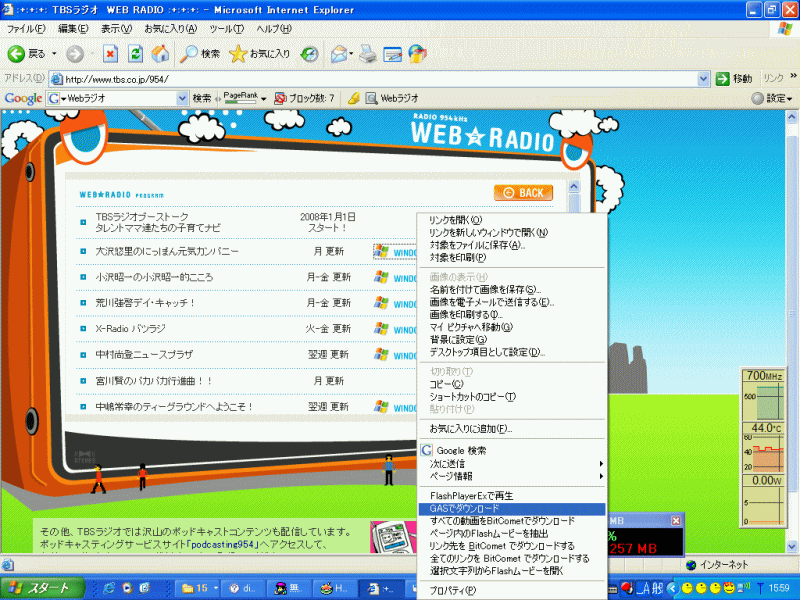Expand the 次に送信 submenu
800x600 pixels.
coord(511,463)
